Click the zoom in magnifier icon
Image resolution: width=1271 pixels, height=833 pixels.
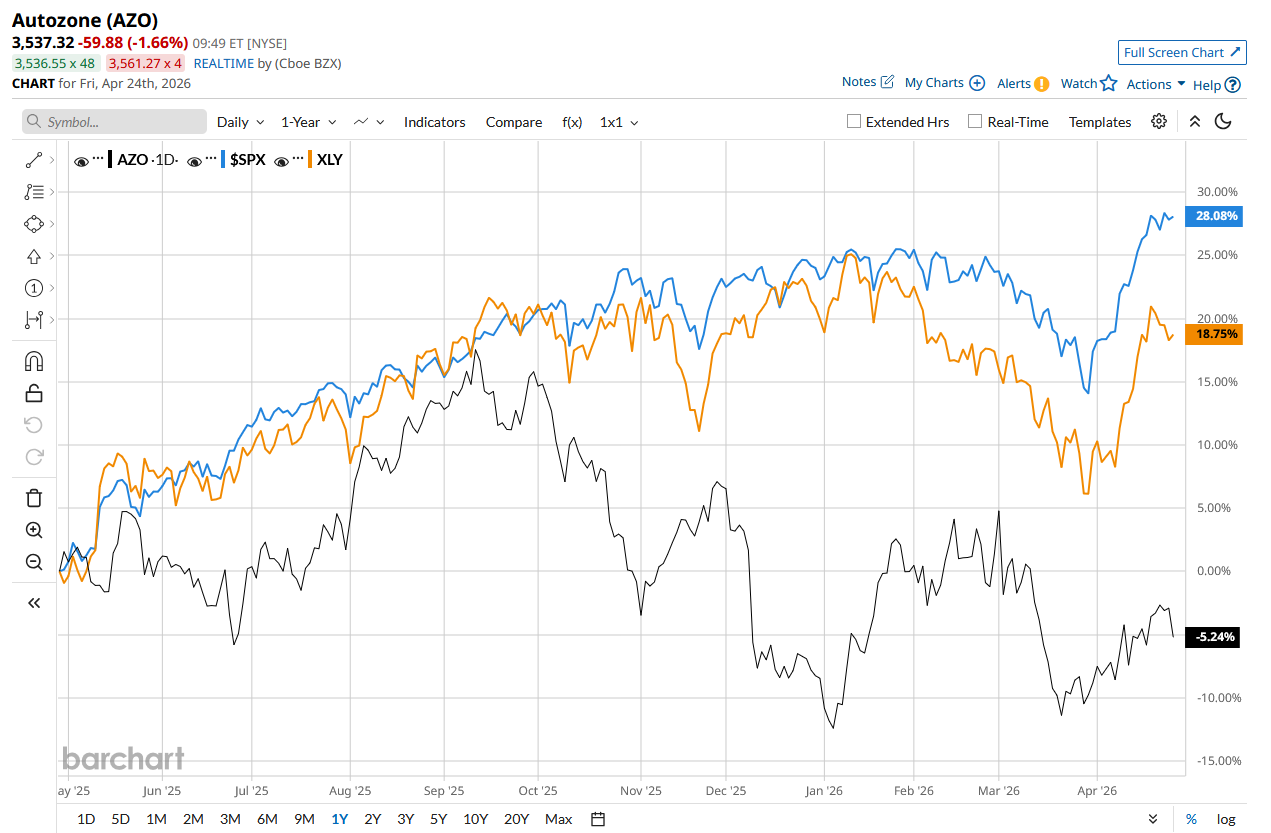pyautogui.click(x=33, y=530)
